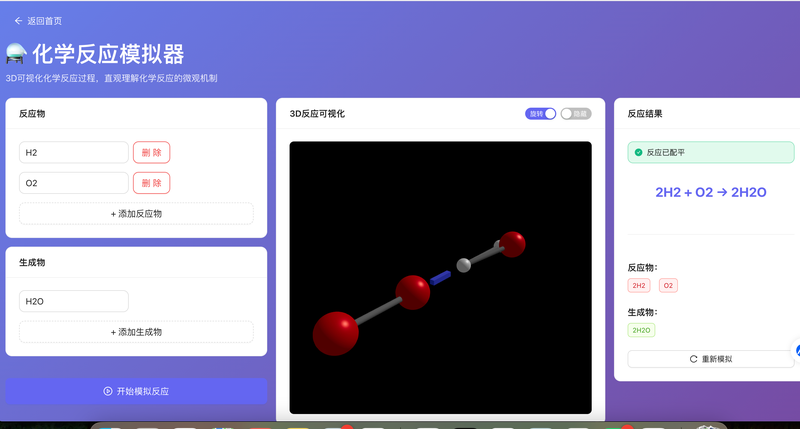Focus the H2 reactant input field
800x429 pixels.
74,153
